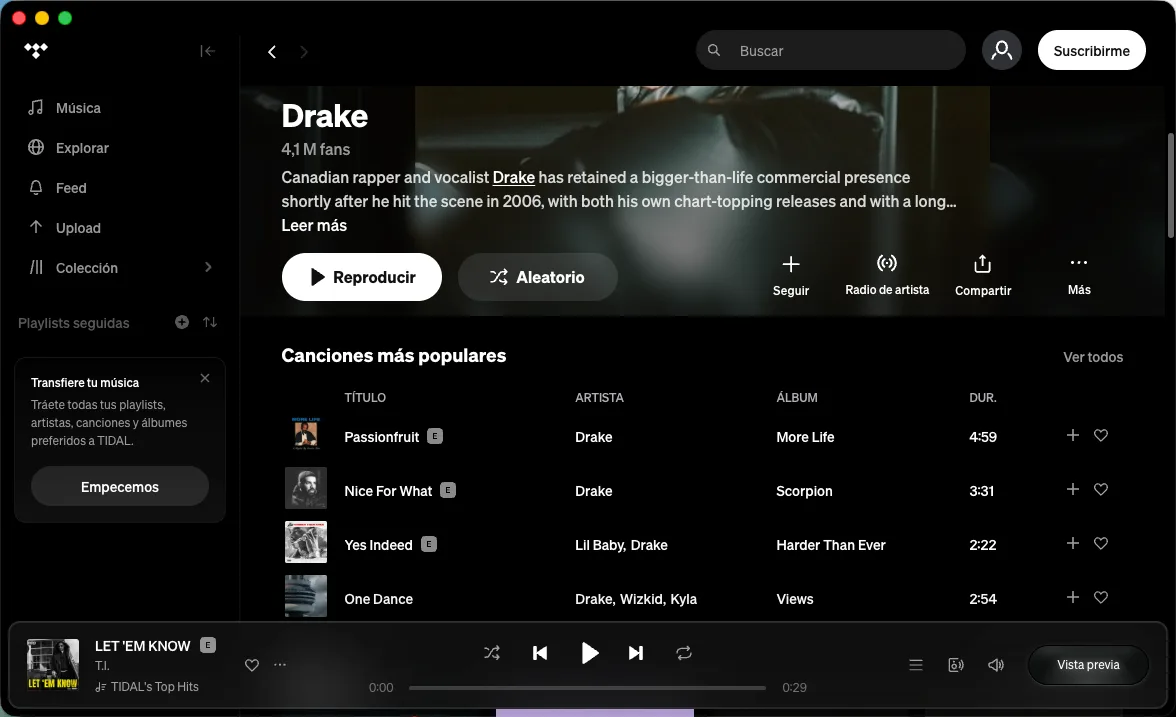
Task: Click the Upload arrow icon
Action: point(36,227)
